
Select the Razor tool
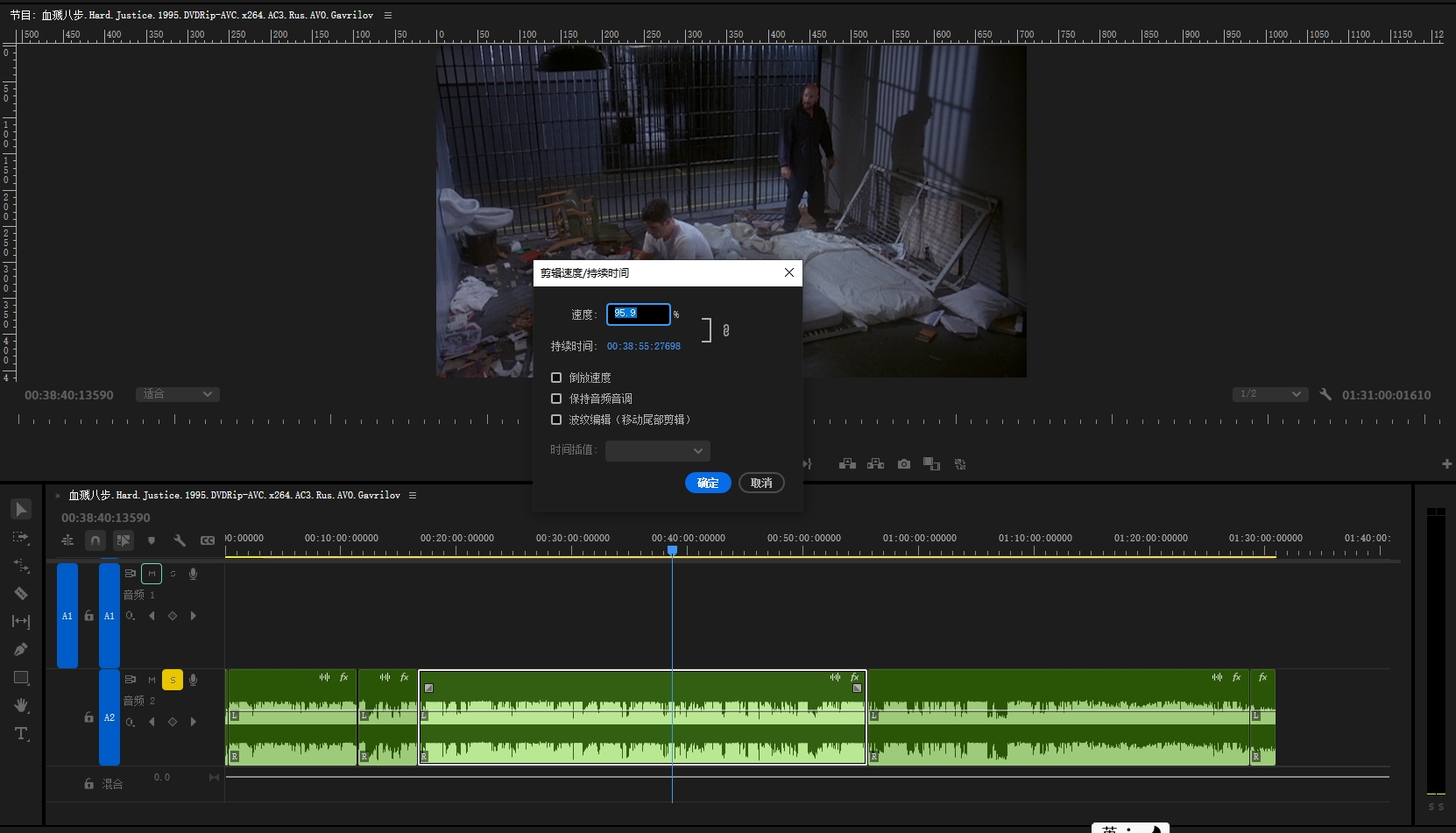click(x=21, y=594)
